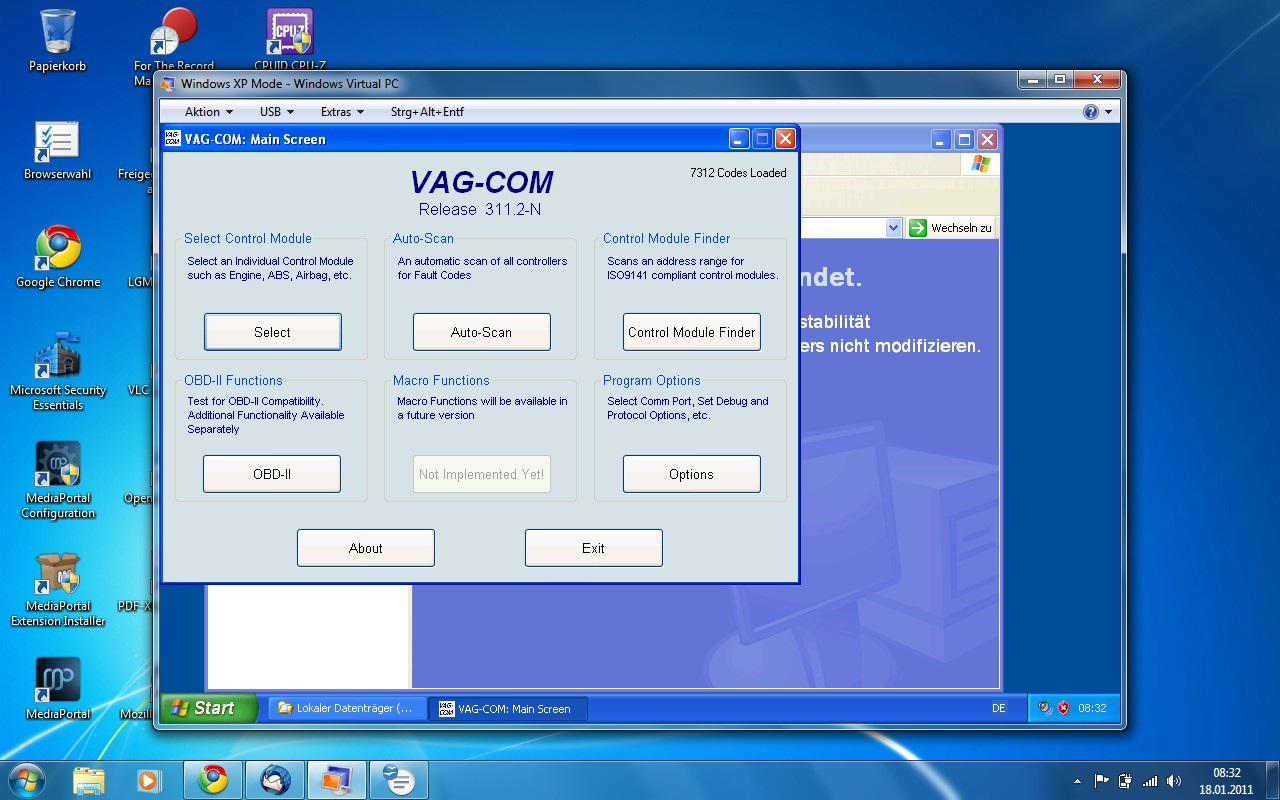Click the 'Release 311.2-N' version text
The width and height of the screenshot is (1280, 800).
pyautogui.click(x=480, y=209)
